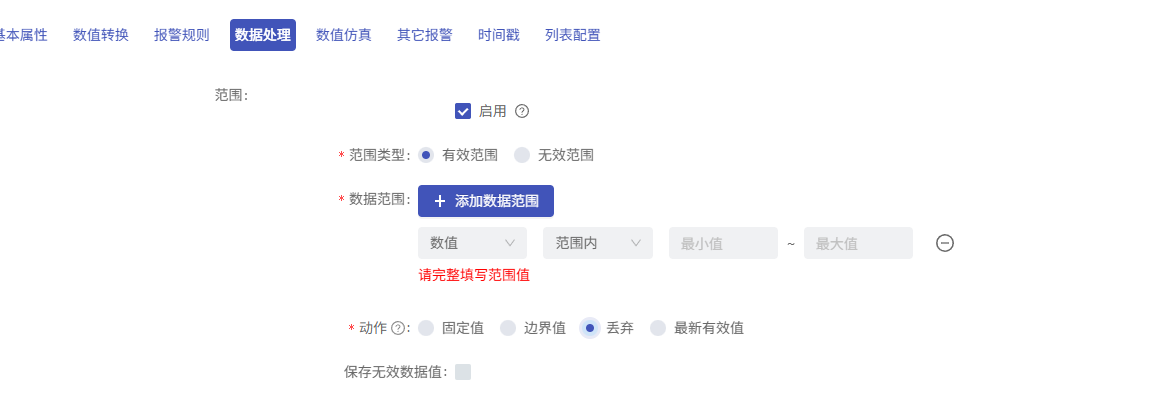Open the 数值 type dropdown
Screen dimensions: 1161x394
[472, 243]
